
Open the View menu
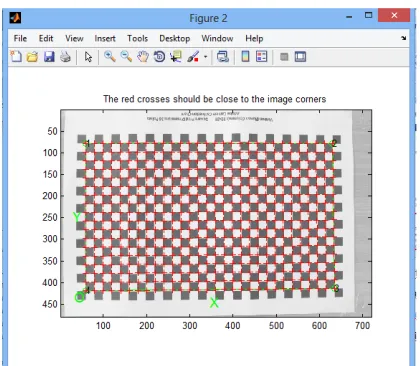tap(74, 38)
